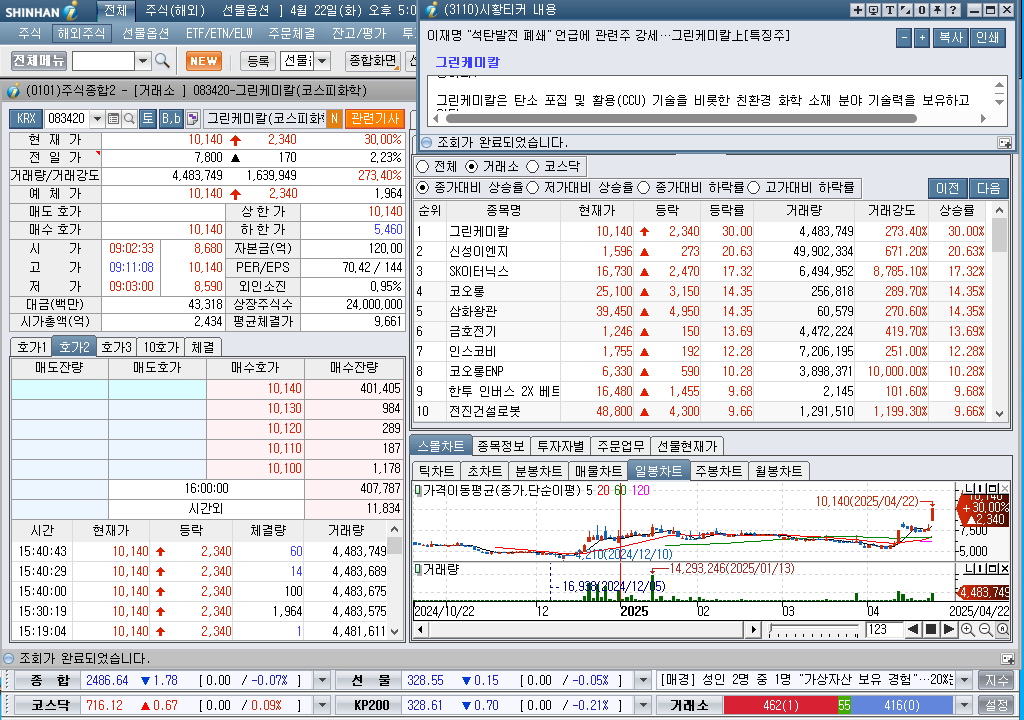Viewport: 1024px width, 720px height.
Task: Click the chart play-backward triangle button
Action: pyautogui.click(x=914, y=629)
